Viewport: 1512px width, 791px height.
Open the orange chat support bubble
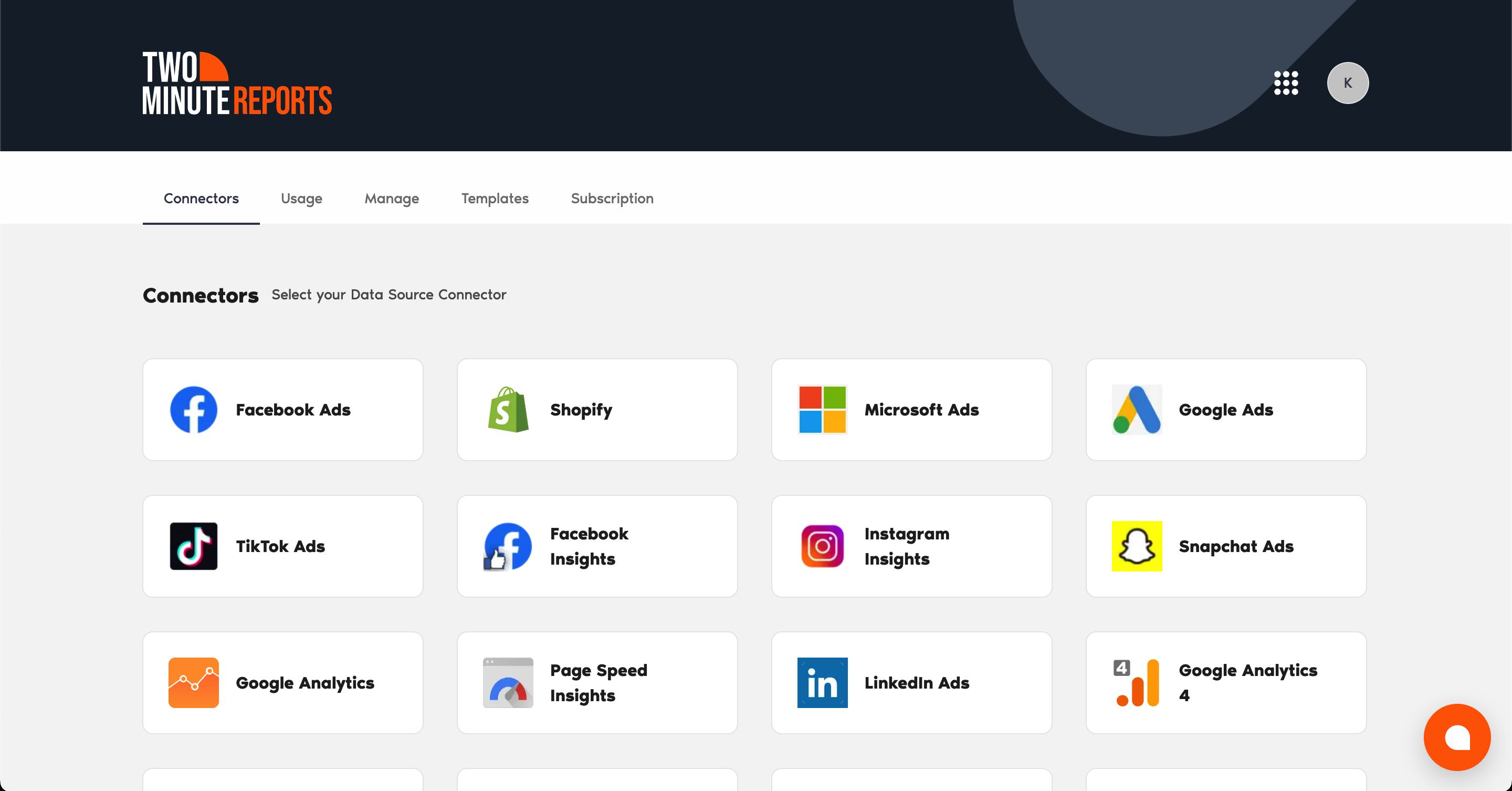pos(1457,737)
